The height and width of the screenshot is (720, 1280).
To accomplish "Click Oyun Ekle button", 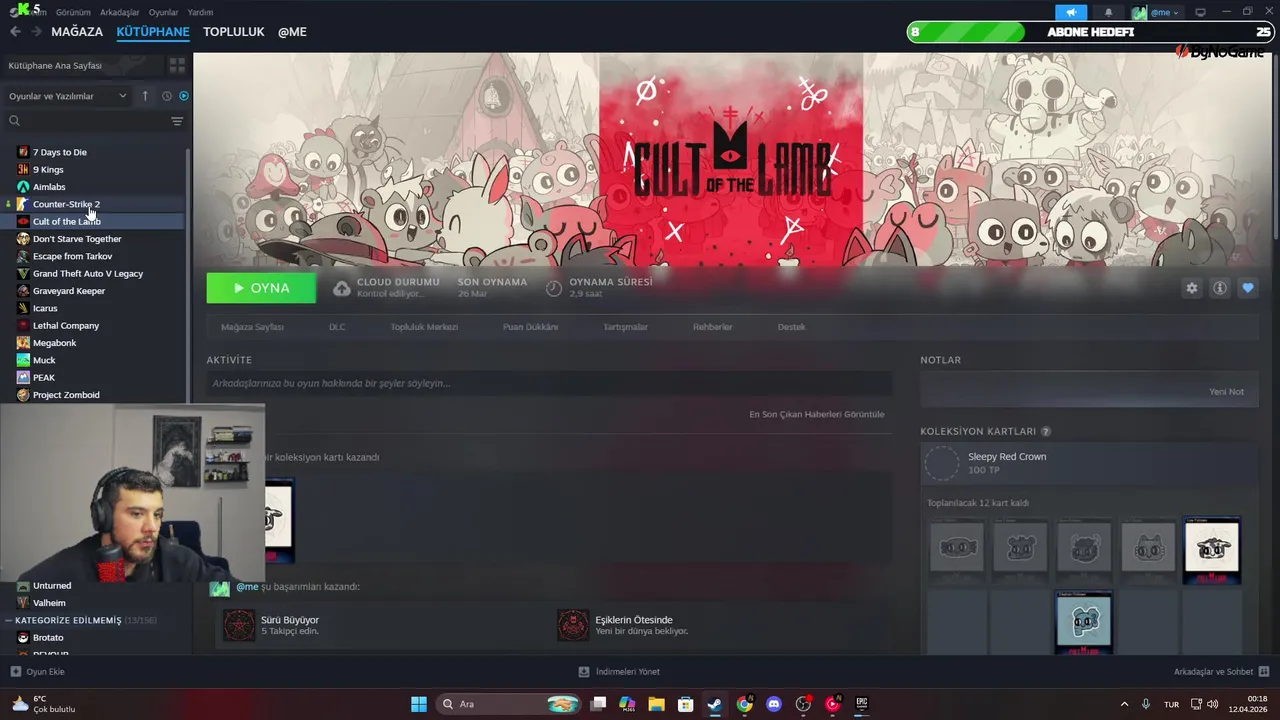I will [x=38, y=672].
